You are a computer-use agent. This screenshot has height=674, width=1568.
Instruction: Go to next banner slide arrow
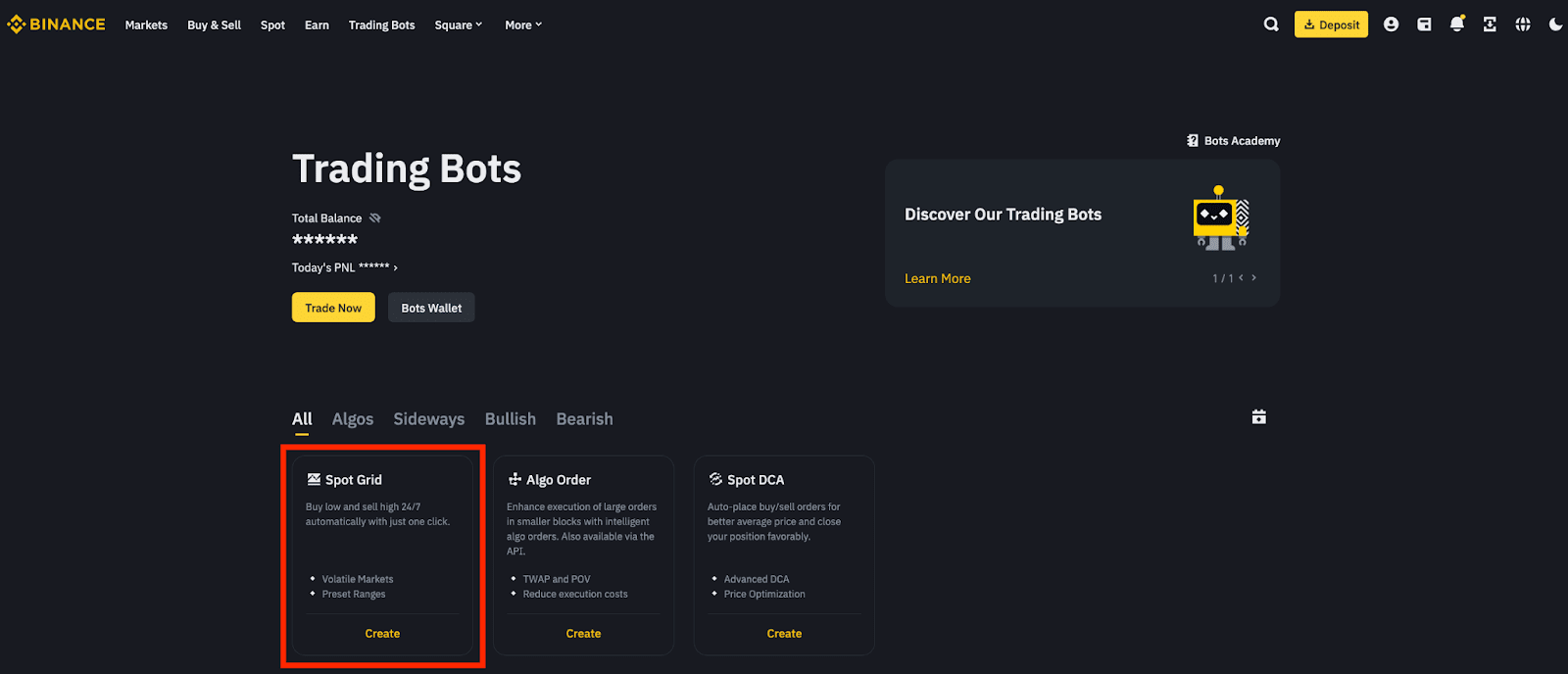click(1253, 278)
